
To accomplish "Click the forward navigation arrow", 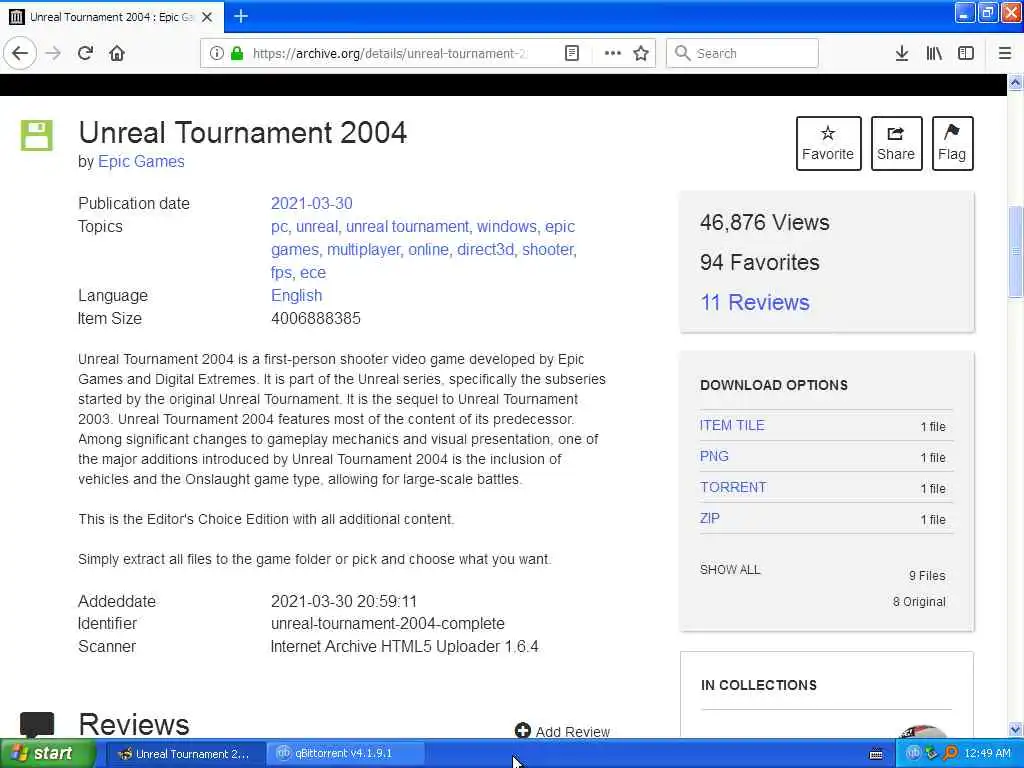I will click(54, 53).
